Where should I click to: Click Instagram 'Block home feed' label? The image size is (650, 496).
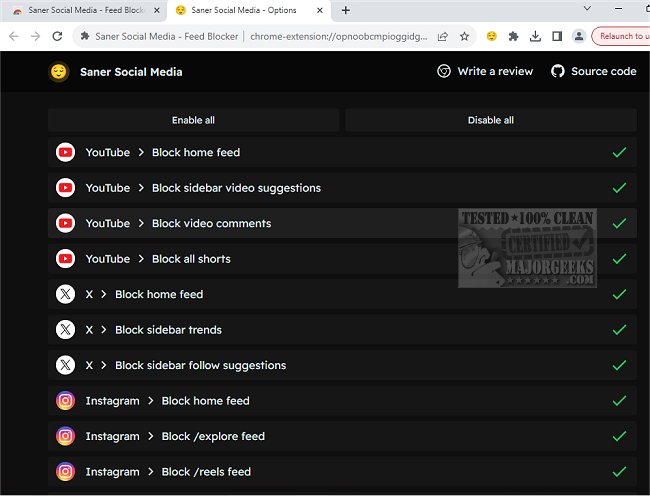(x=206, y=401)
